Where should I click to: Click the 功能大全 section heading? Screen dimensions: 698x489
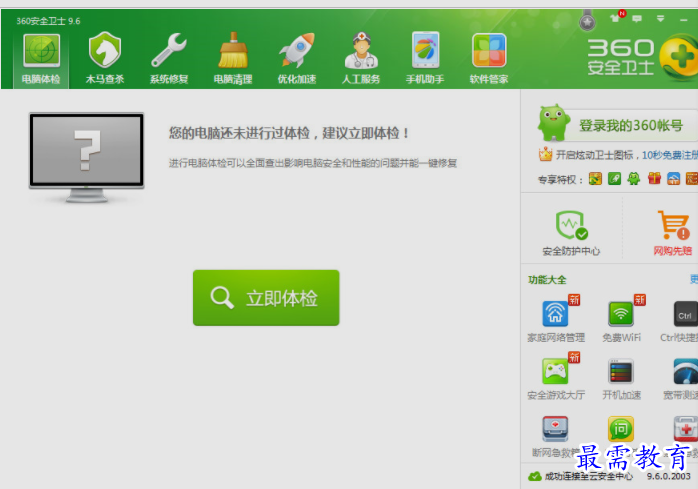(547, 280)
